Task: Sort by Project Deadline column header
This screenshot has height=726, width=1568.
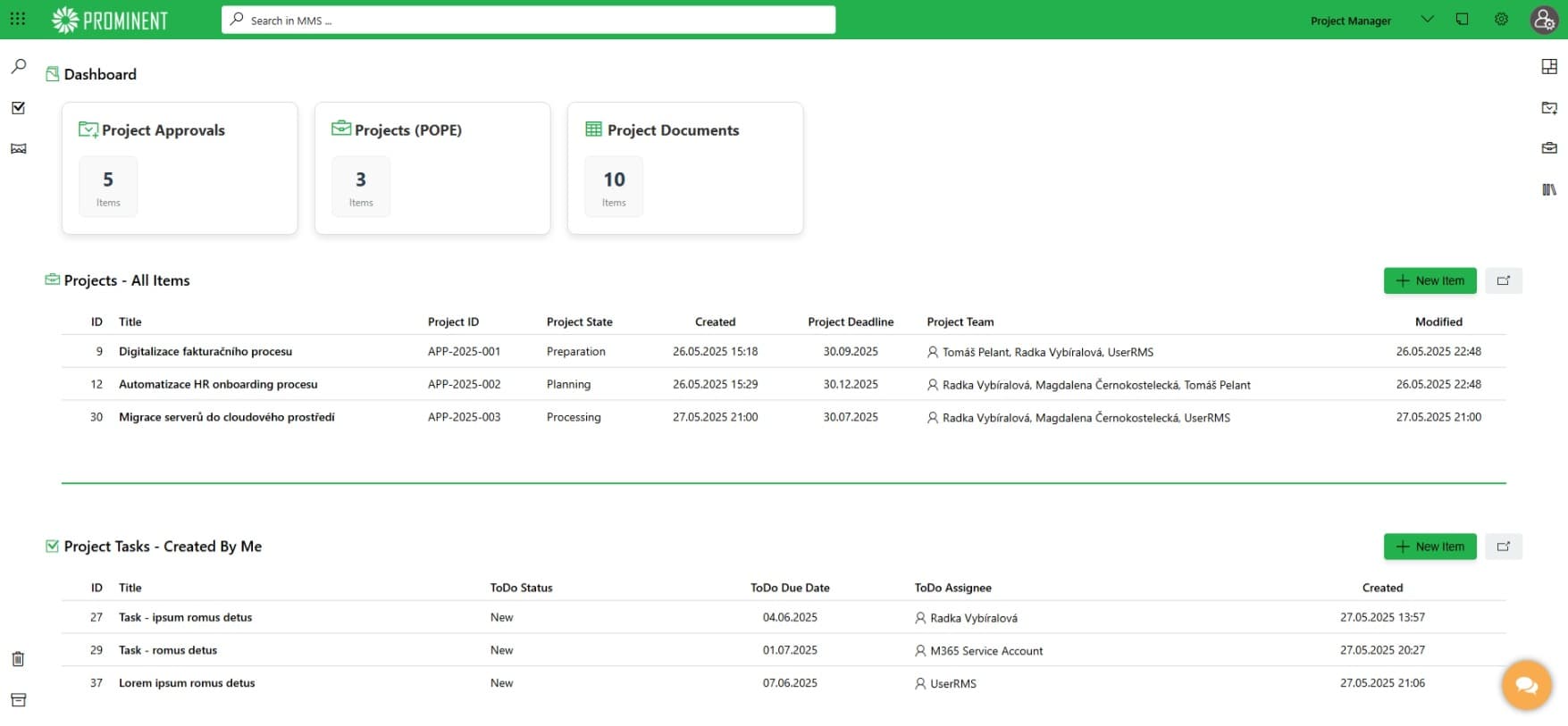Action: pyautogui.click(x=851, y=321)
